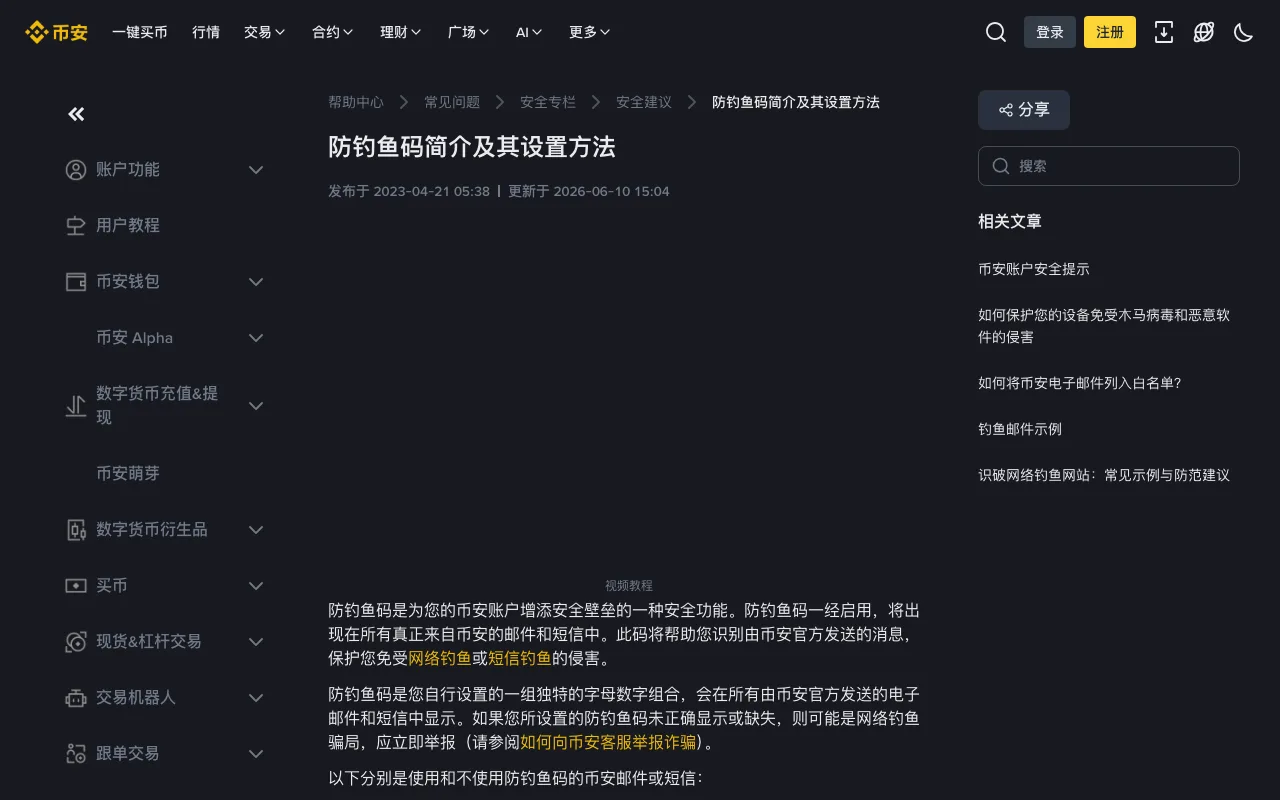
Task: Open article 识破网络钓鱼网站
Action: coord(1104,475)
